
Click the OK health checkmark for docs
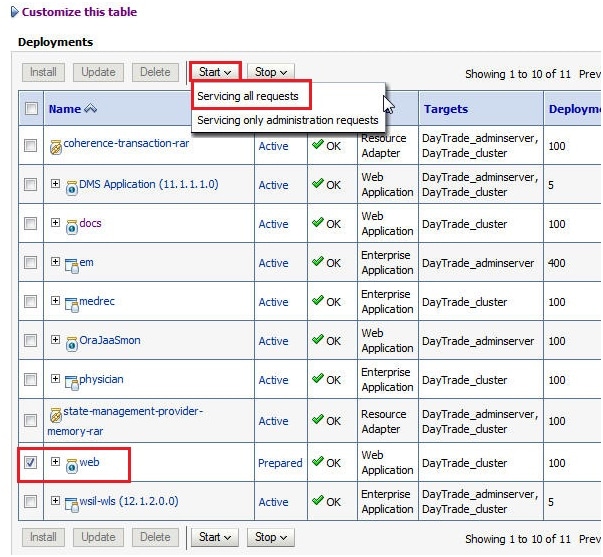click(x=318, y=223)
